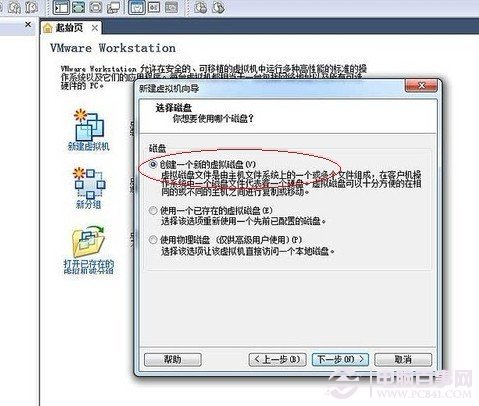479x406 pixels.
Task: Click the 取消 button
Action: click(403, 359)
